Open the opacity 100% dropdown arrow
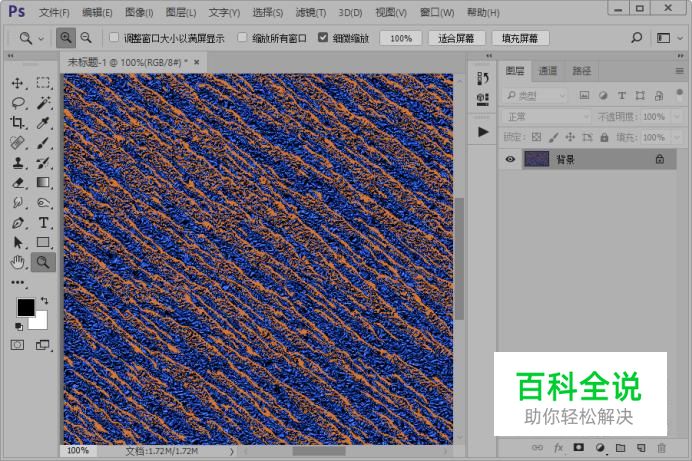 [x=677, y=116]
